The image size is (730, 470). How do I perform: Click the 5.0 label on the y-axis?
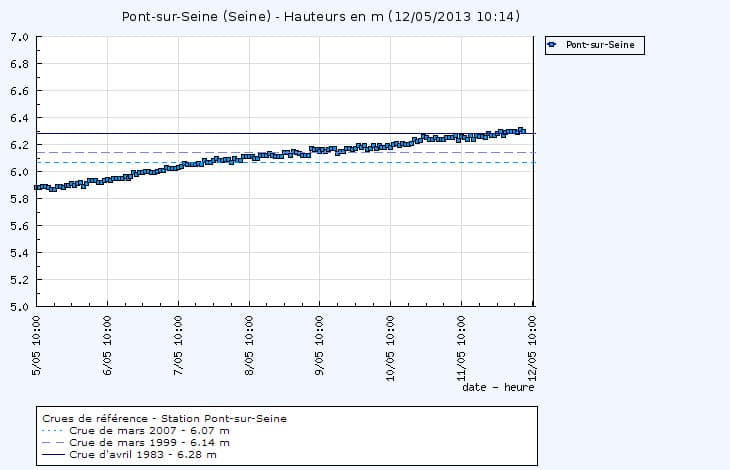pos(18,307)
